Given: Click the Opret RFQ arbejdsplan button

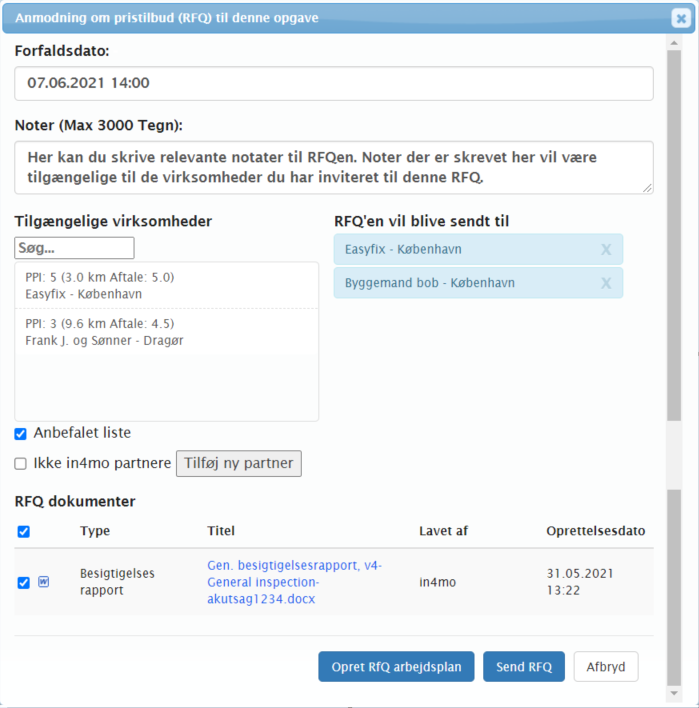Looking at the screenshot, I should pos(396,667).
